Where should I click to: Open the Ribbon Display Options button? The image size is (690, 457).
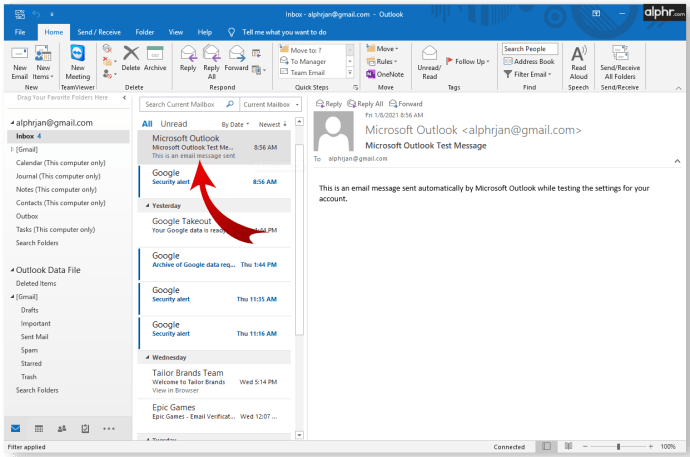[x=596, y=14]
